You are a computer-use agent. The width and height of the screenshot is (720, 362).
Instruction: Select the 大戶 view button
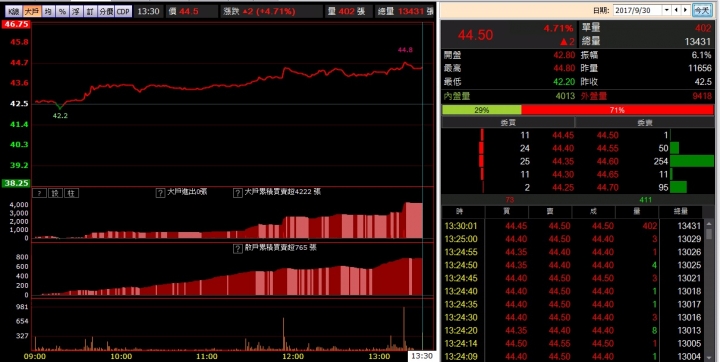tap(32, 11)
